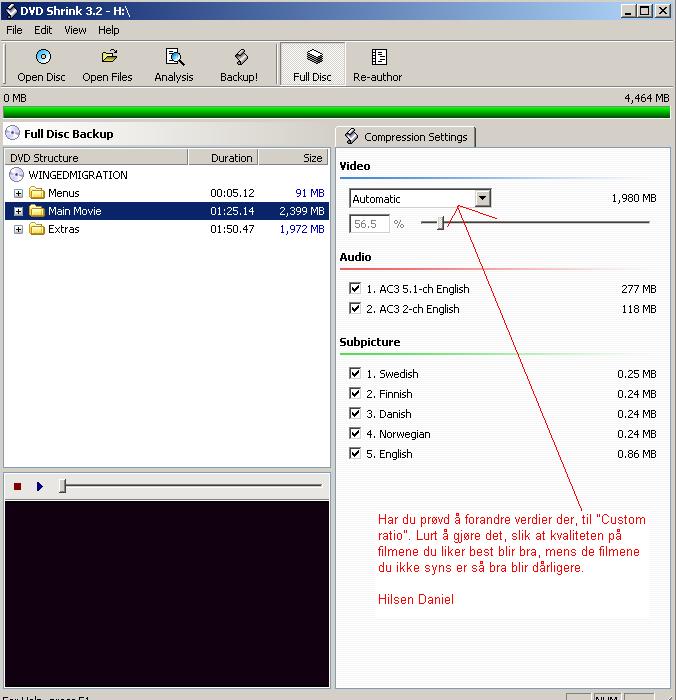This screenshot has width=676, height=700.
Task: Uncheck the English subpicture
Action: coord(355,453)
